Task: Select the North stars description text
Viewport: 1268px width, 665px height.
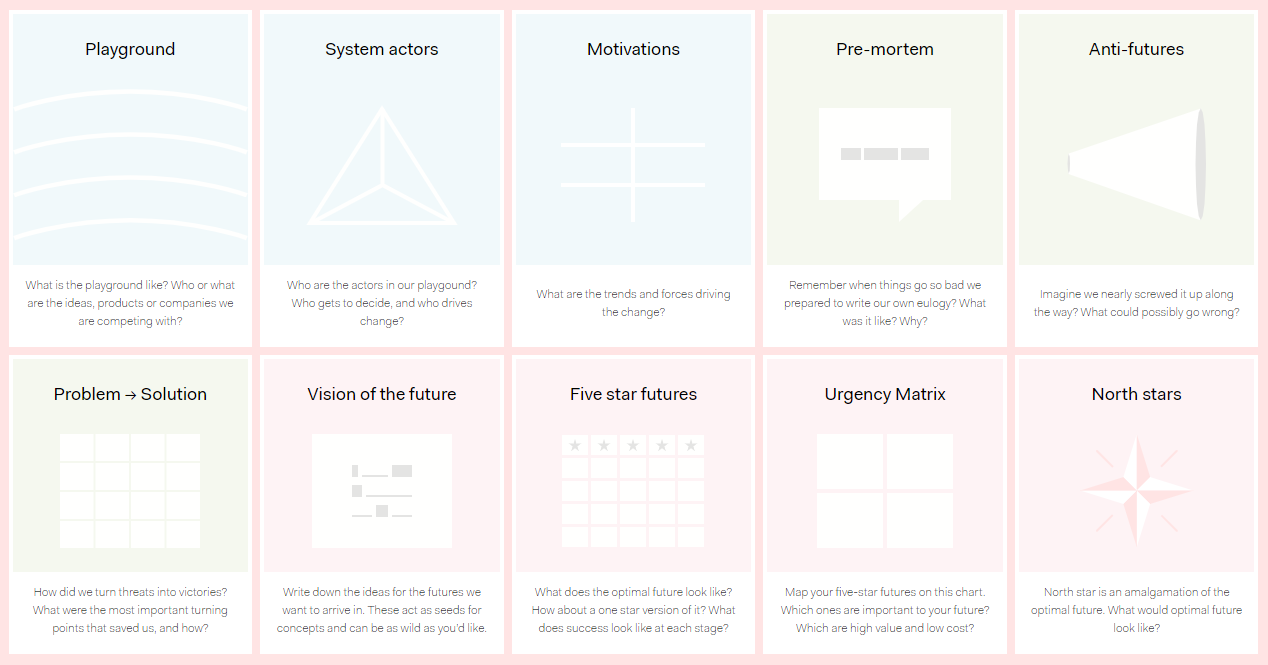Action: pos(1136,611)
